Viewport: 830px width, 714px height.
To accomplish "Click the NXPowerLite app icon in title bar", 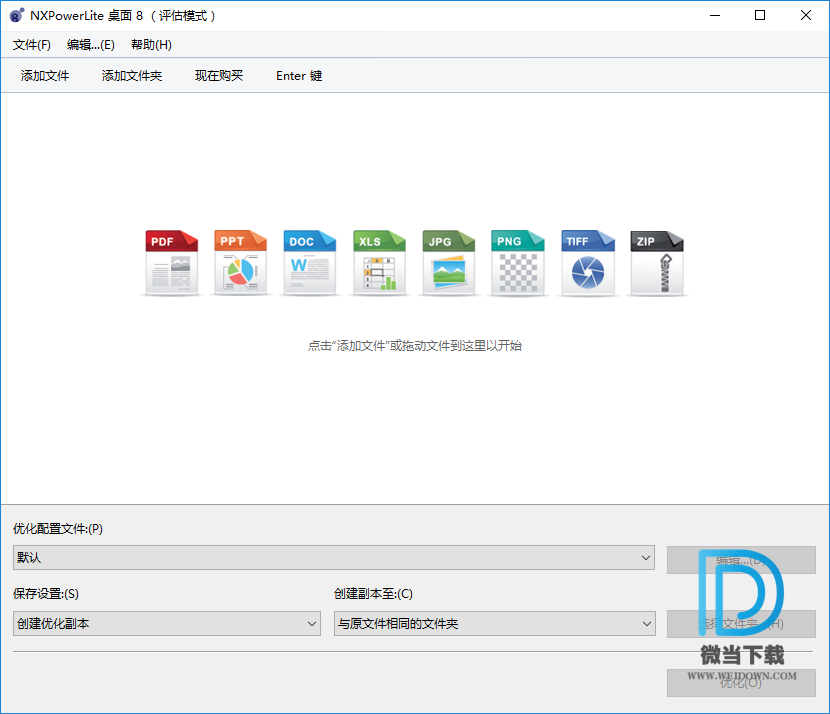I will click(x=17, y=15).
